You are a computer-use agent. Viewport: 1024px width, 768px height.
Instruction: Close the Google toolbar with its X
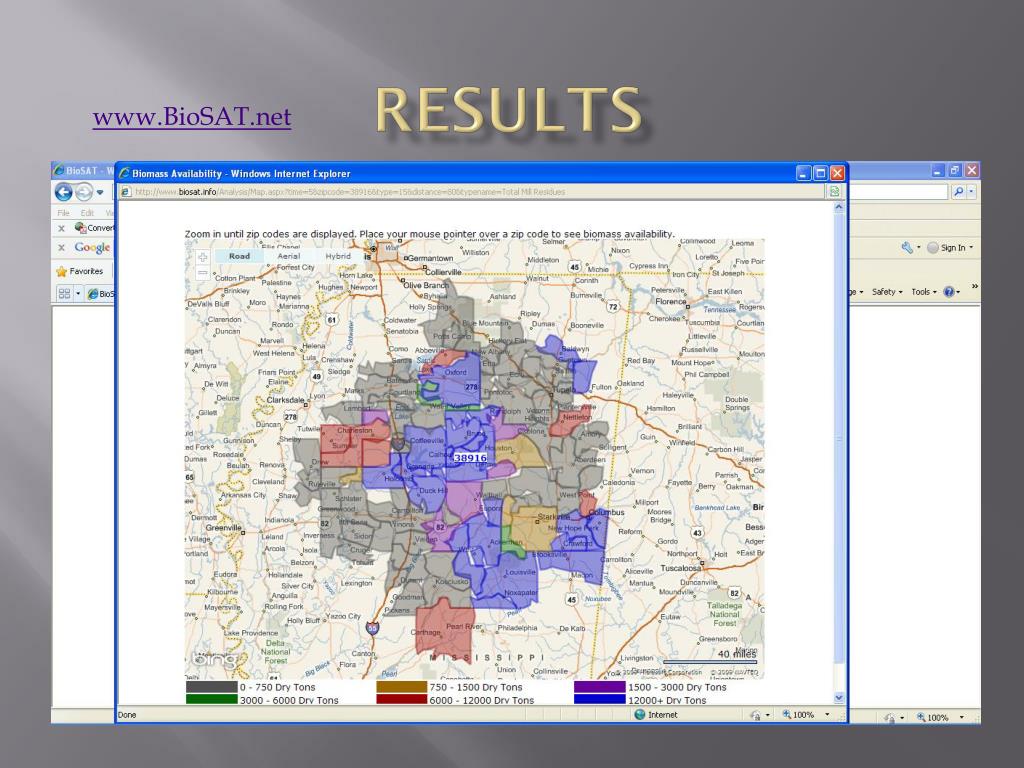click(x=61, y=248)
